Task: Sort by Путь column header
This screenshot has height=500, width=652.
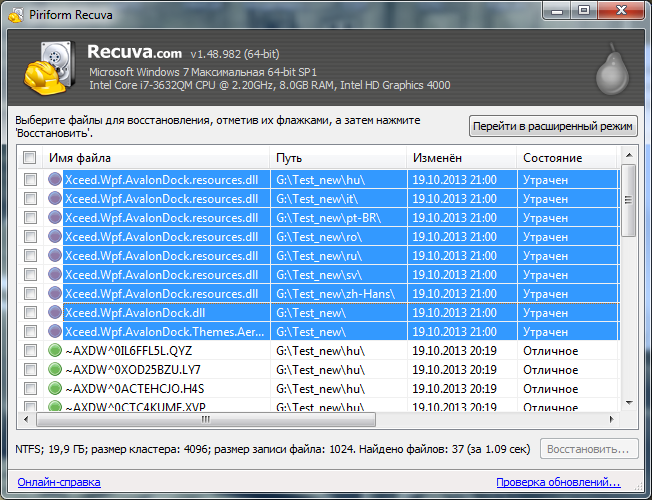Action: 338,158
